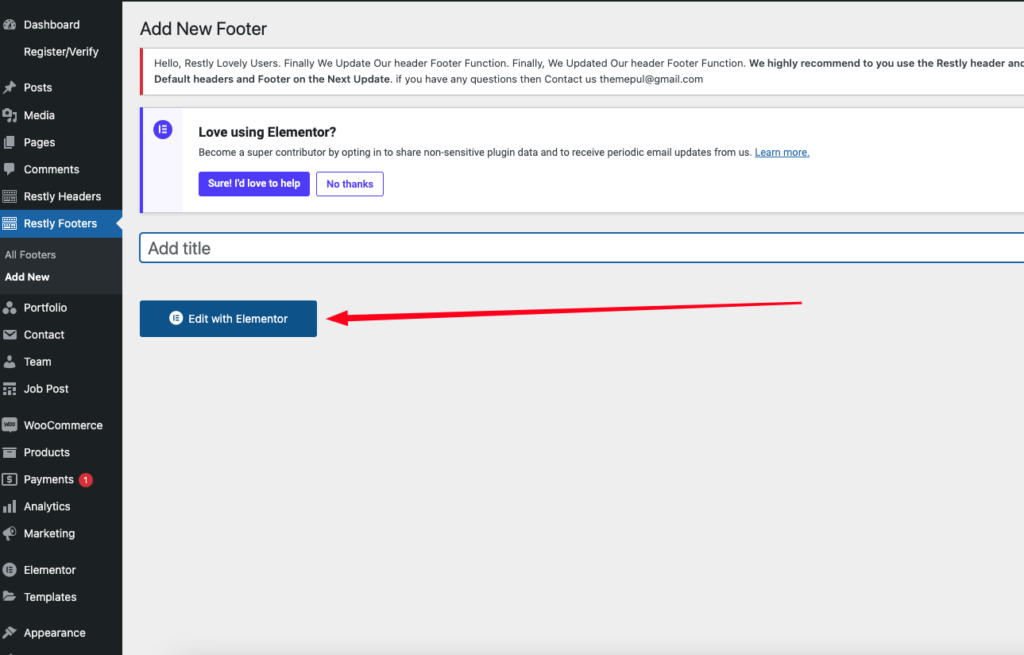Screen dimensions: 1024x655
Task: Click the Dashboard gauge icon
Action: pyautogui.click(x=9, y=24)
